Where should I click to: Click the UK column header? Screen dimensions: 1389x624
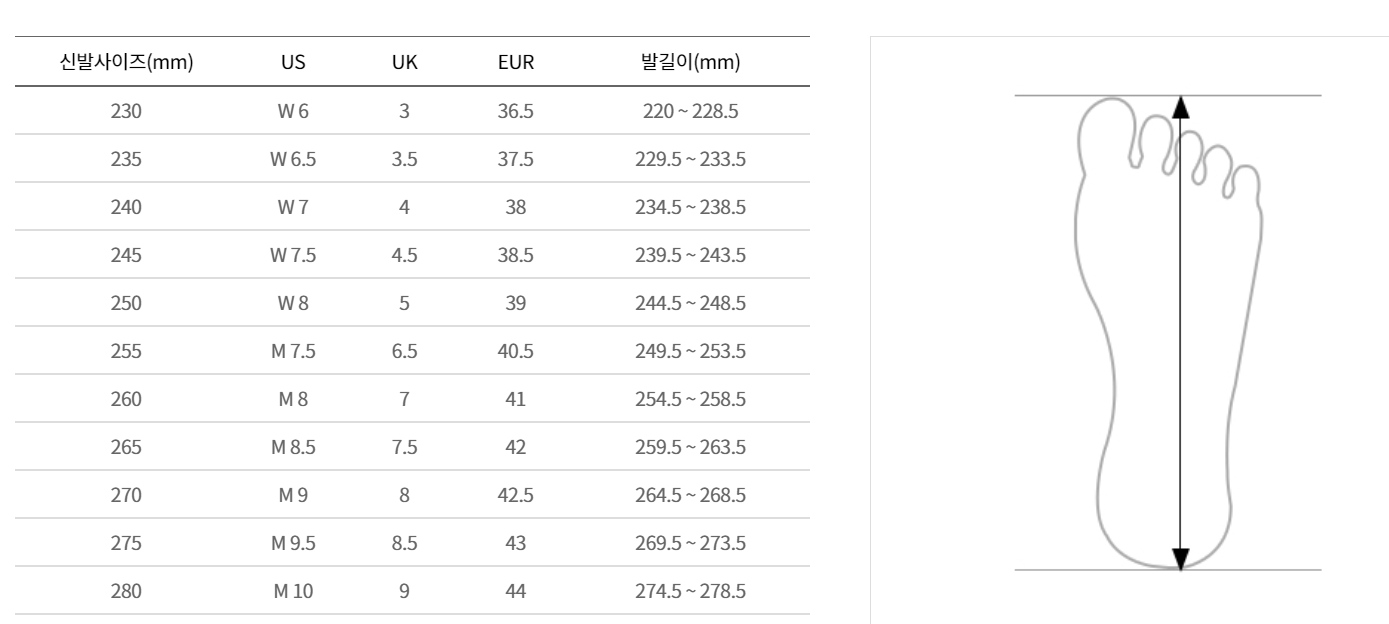click(404, 62)
